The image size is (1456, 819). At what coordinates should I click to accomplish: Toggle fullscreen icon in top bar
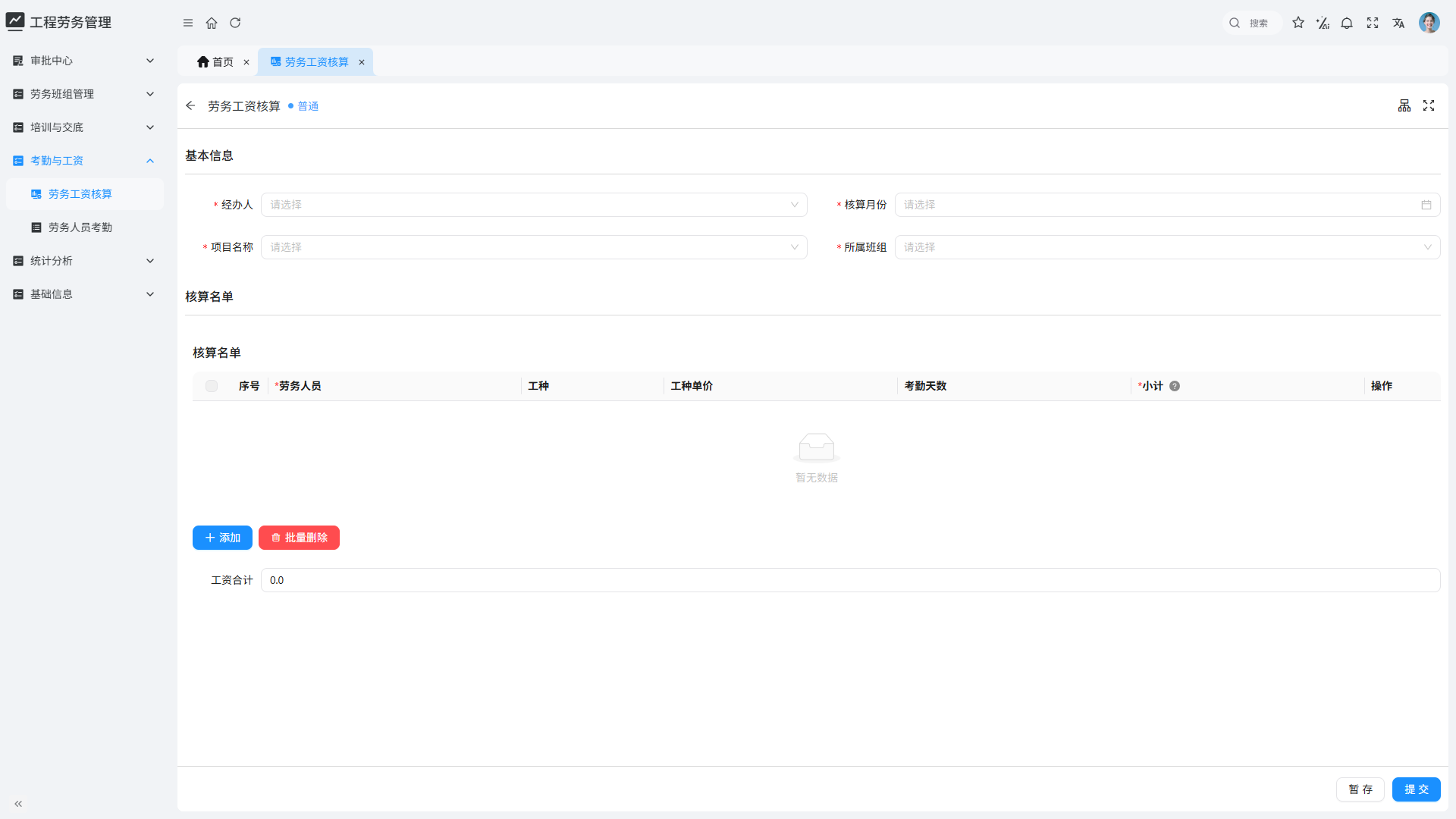click(x=1373, y=23)
